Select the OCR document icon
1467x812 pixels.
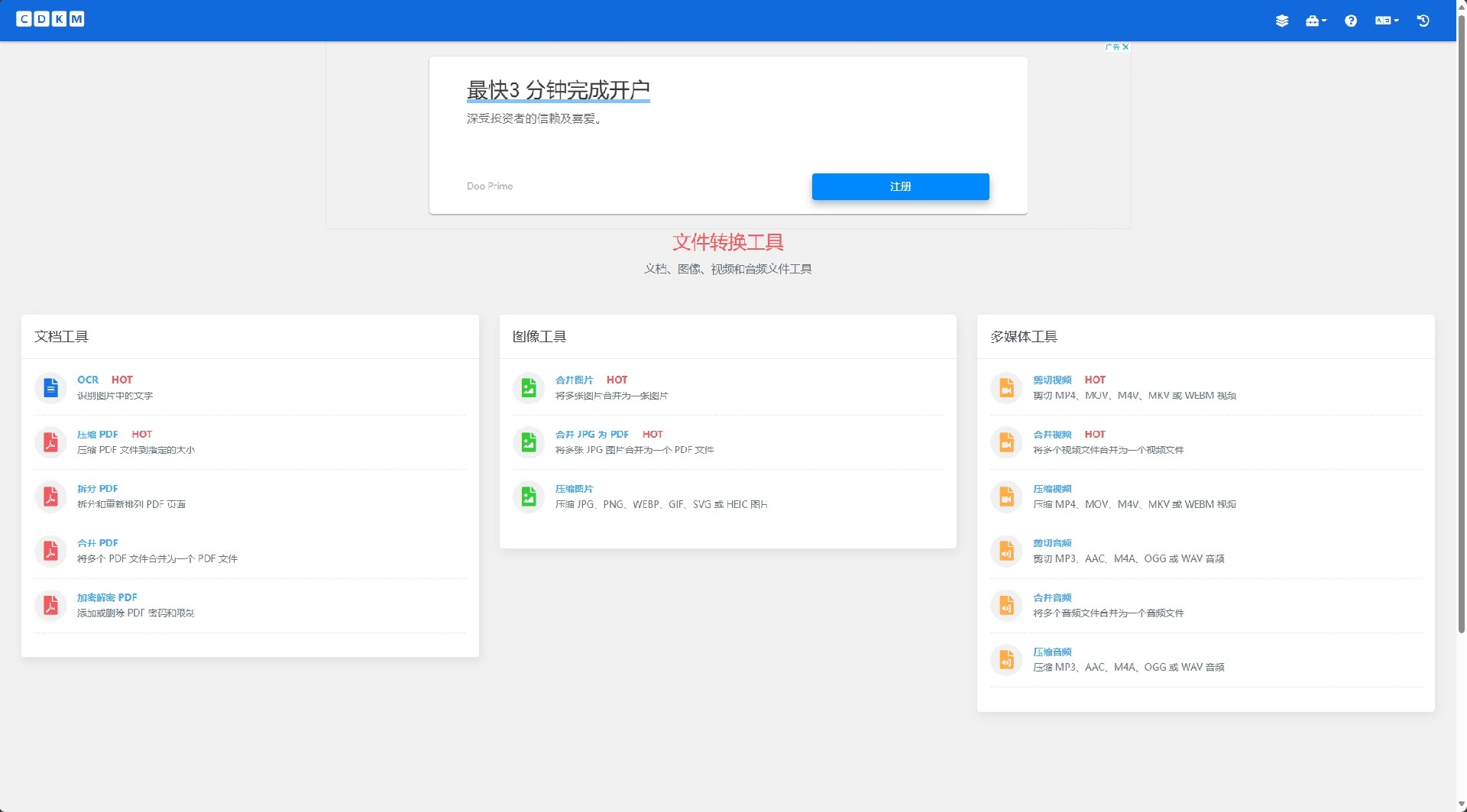pos(50,387)
